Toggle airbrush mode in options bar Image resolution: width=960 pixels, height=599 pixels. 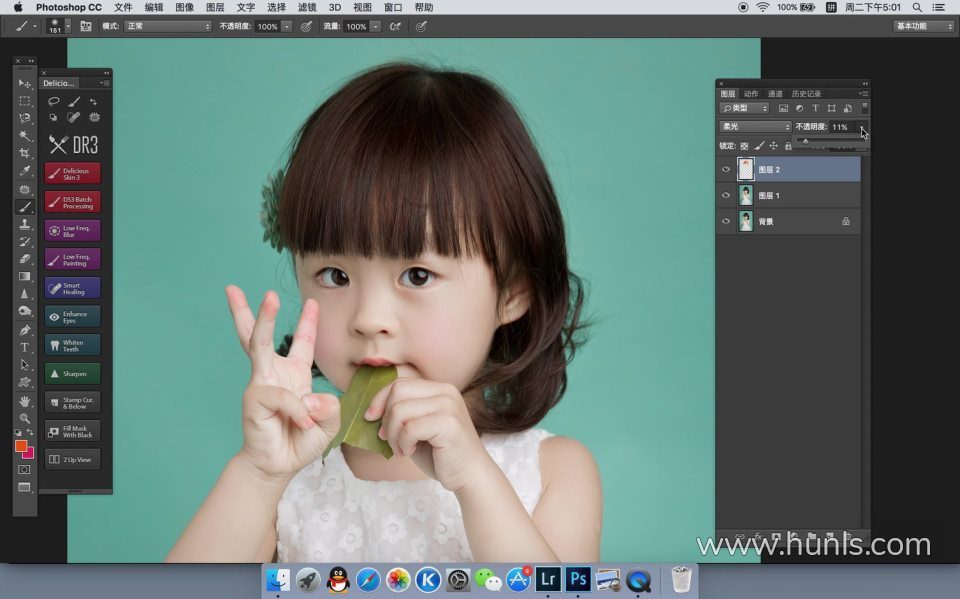click(x=395, y=26)
